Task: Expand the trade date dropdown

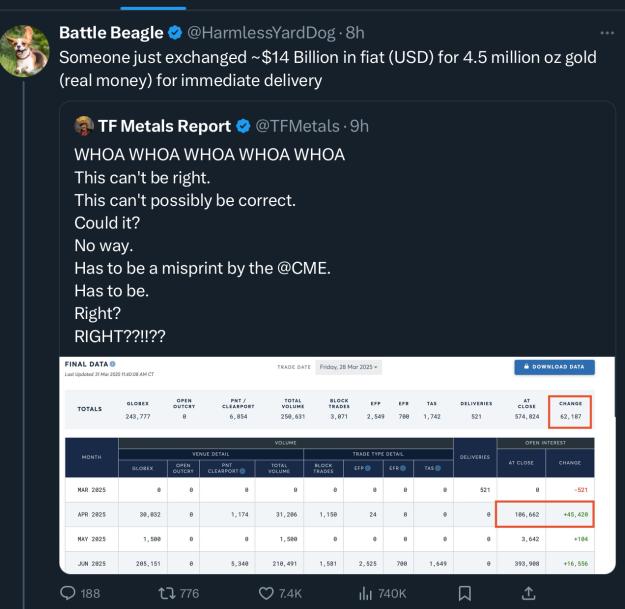Action: pos(348,367)
